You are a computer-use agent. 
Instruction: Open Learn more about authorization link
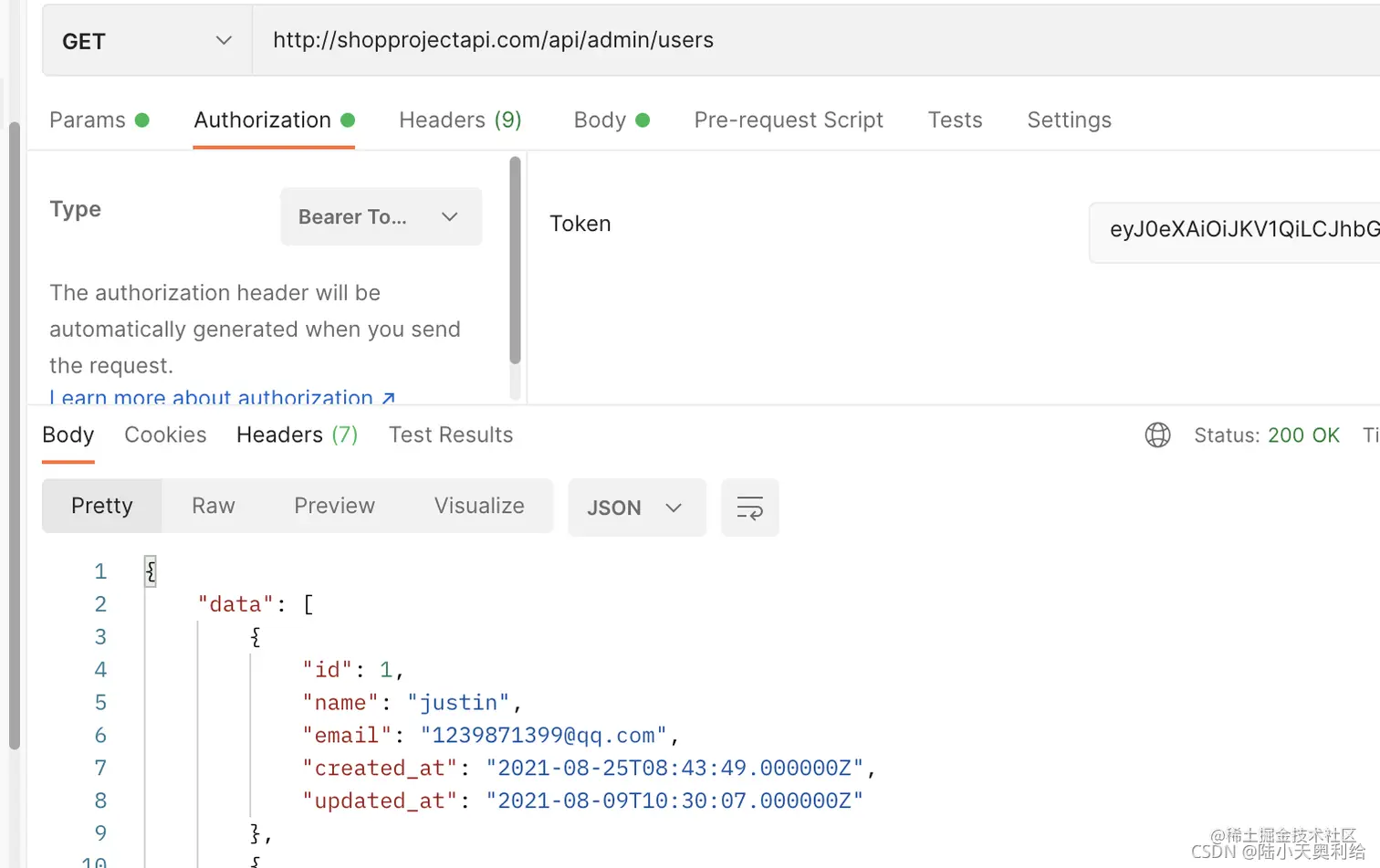point(222,397)
